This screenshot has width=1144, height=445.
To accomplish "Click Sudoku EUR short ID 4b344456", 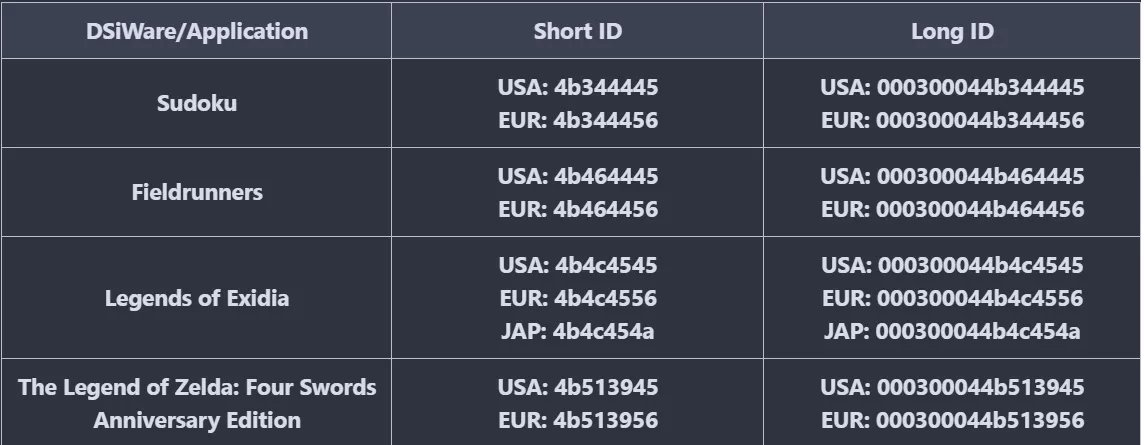I will tap(577, 120).
